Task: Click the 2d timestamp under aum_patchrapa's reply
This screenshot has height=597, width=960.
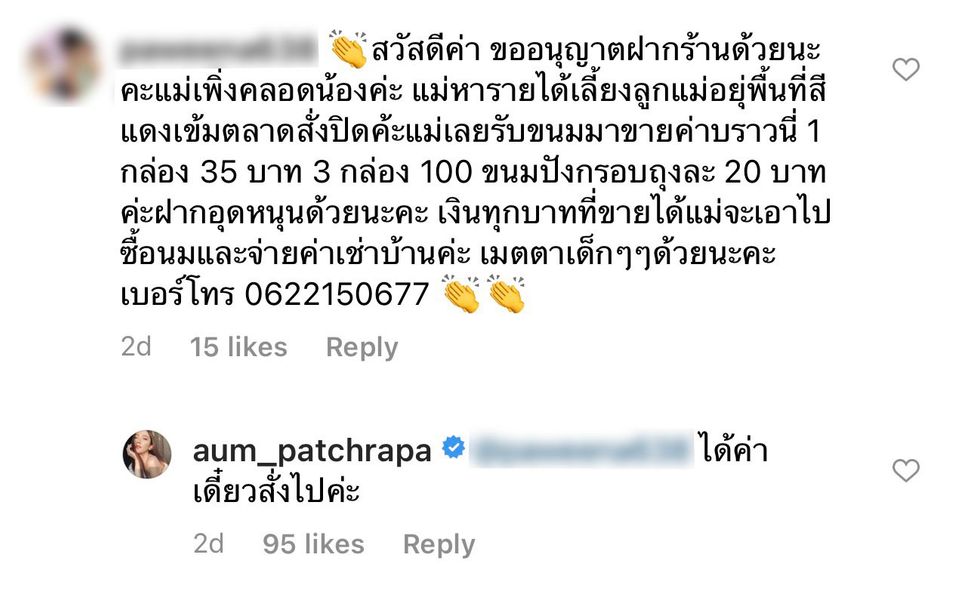Action: tap(209, 544)
